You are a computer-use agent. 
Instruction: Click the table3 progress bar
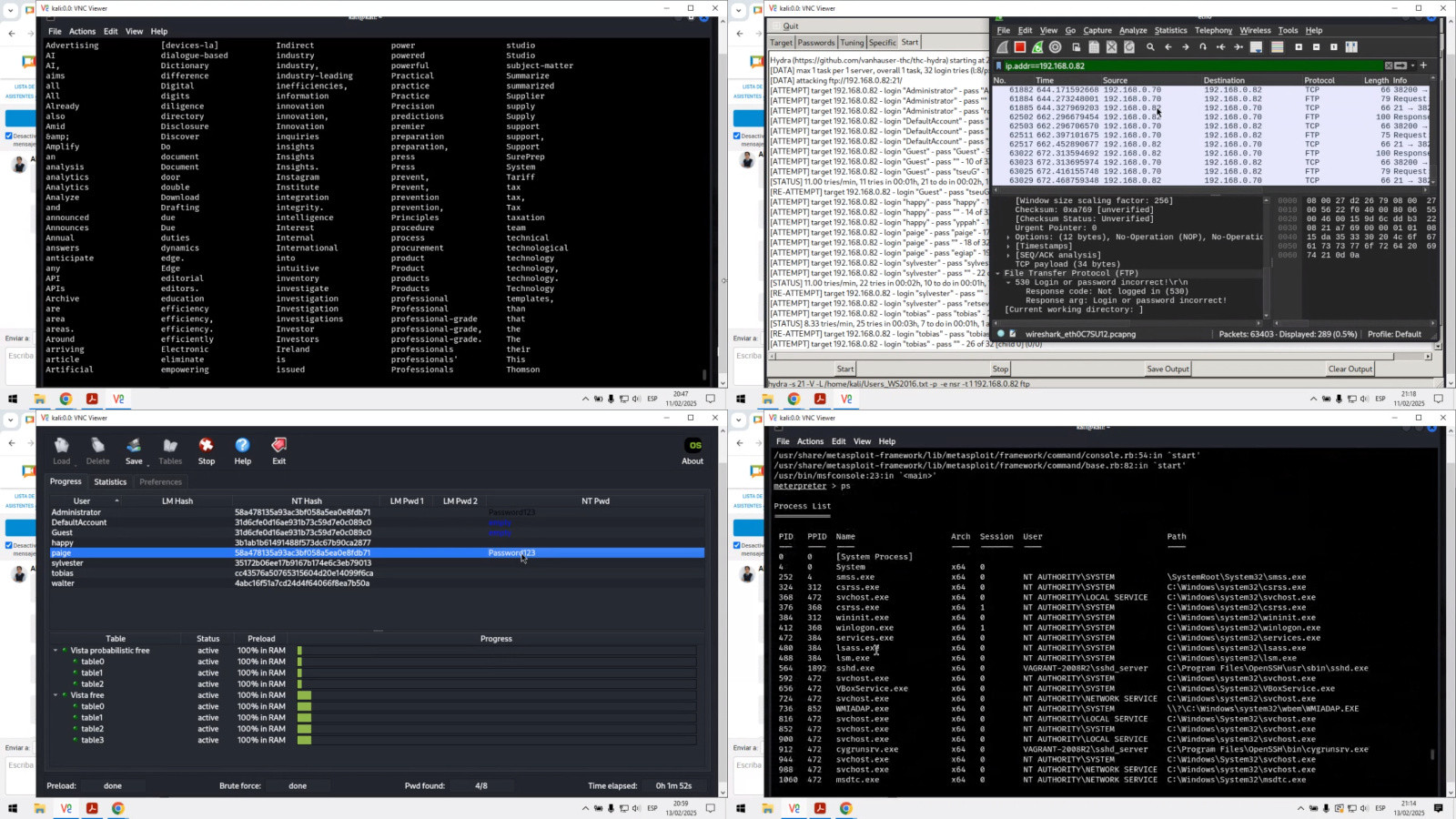496,740
